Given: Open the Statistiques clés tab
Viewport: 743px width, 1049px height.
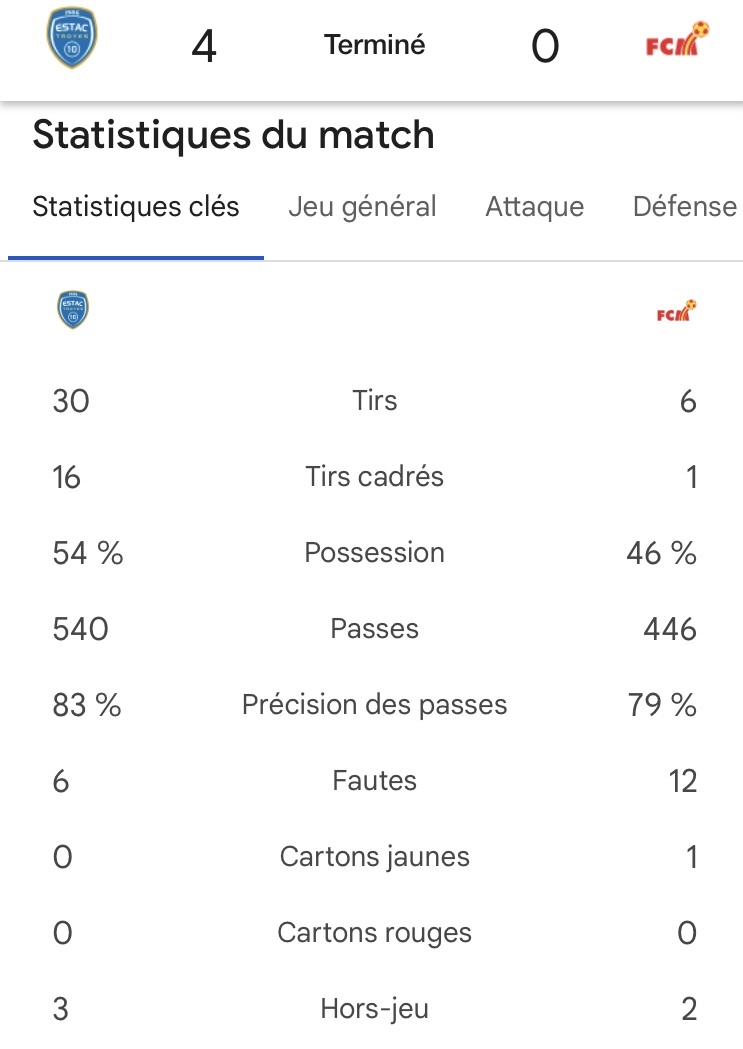Looking at the screenshot, I should tap(136, 207).
